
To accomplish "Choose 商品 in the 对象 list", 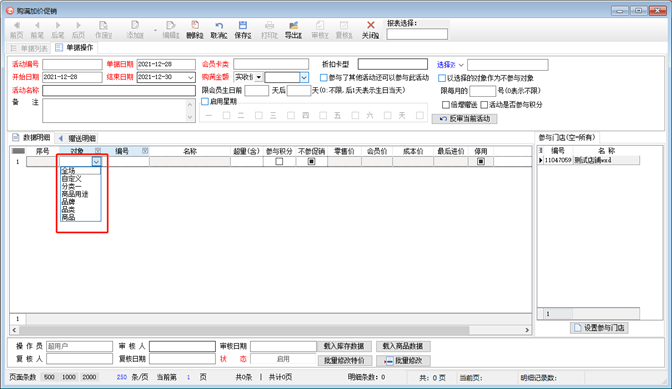I will click(80, 217).
